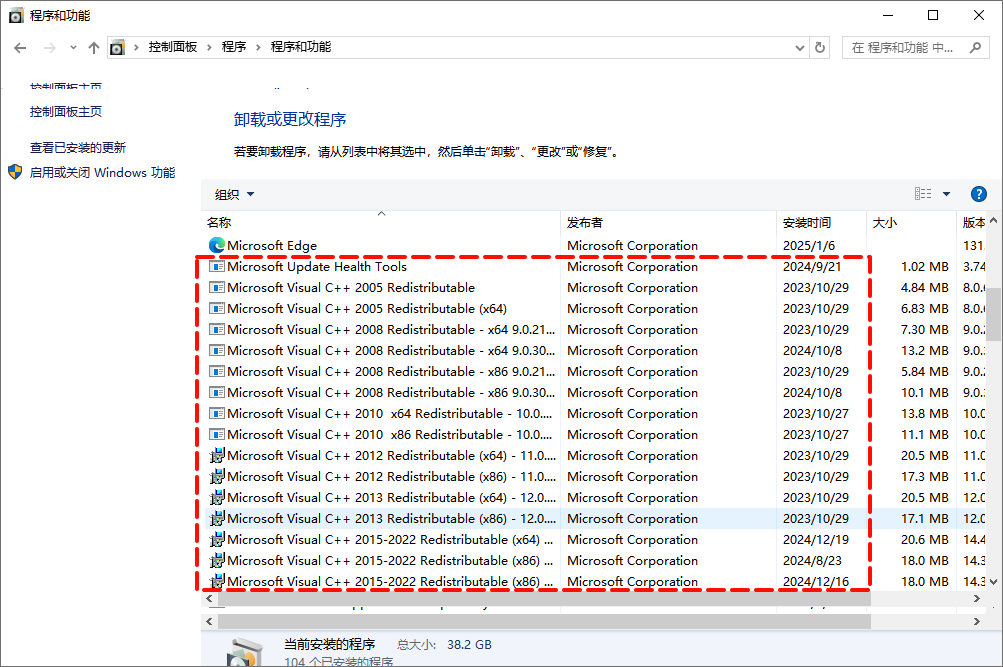The image size is (1003, 667).
Task: Click the Forward navigation arrow
Action: pos(49,48)
